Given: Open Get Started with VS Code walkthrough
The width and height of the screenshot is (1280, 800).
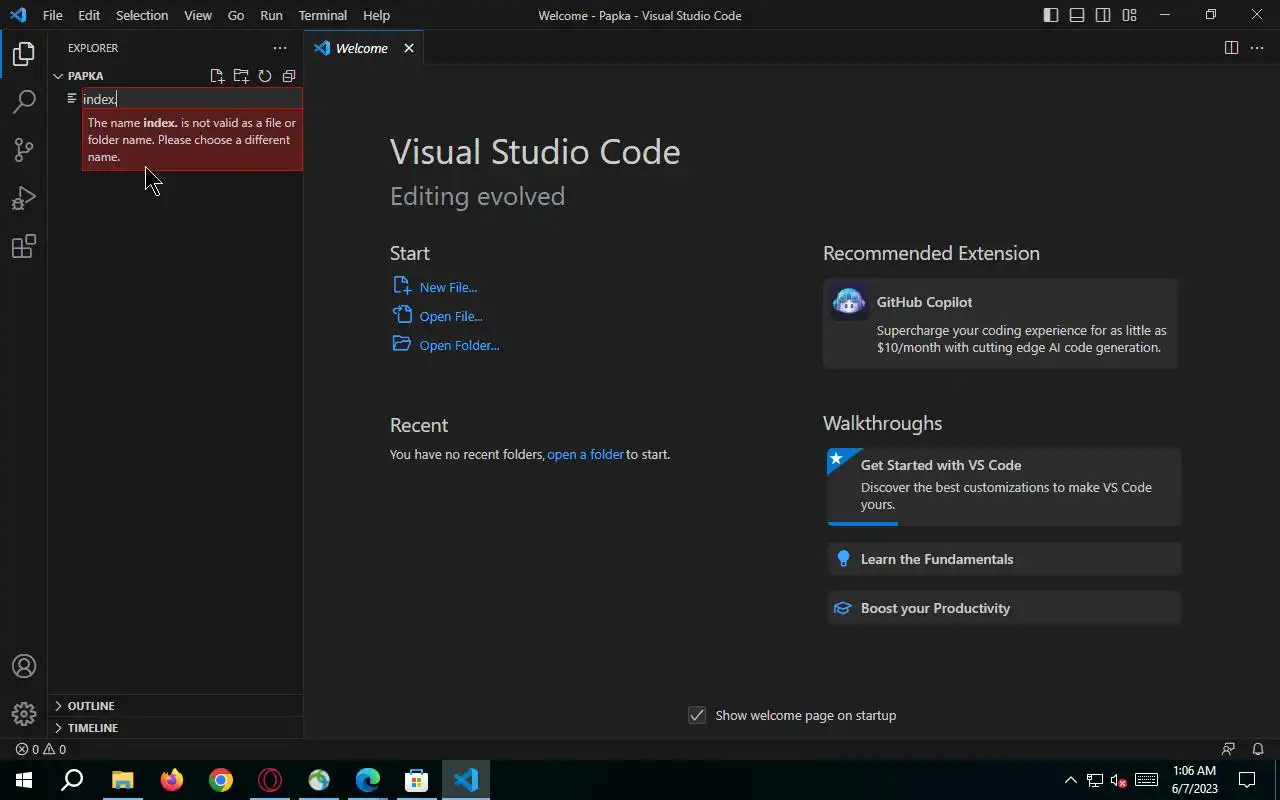Looking at the screenshot, I should 1004,486.
